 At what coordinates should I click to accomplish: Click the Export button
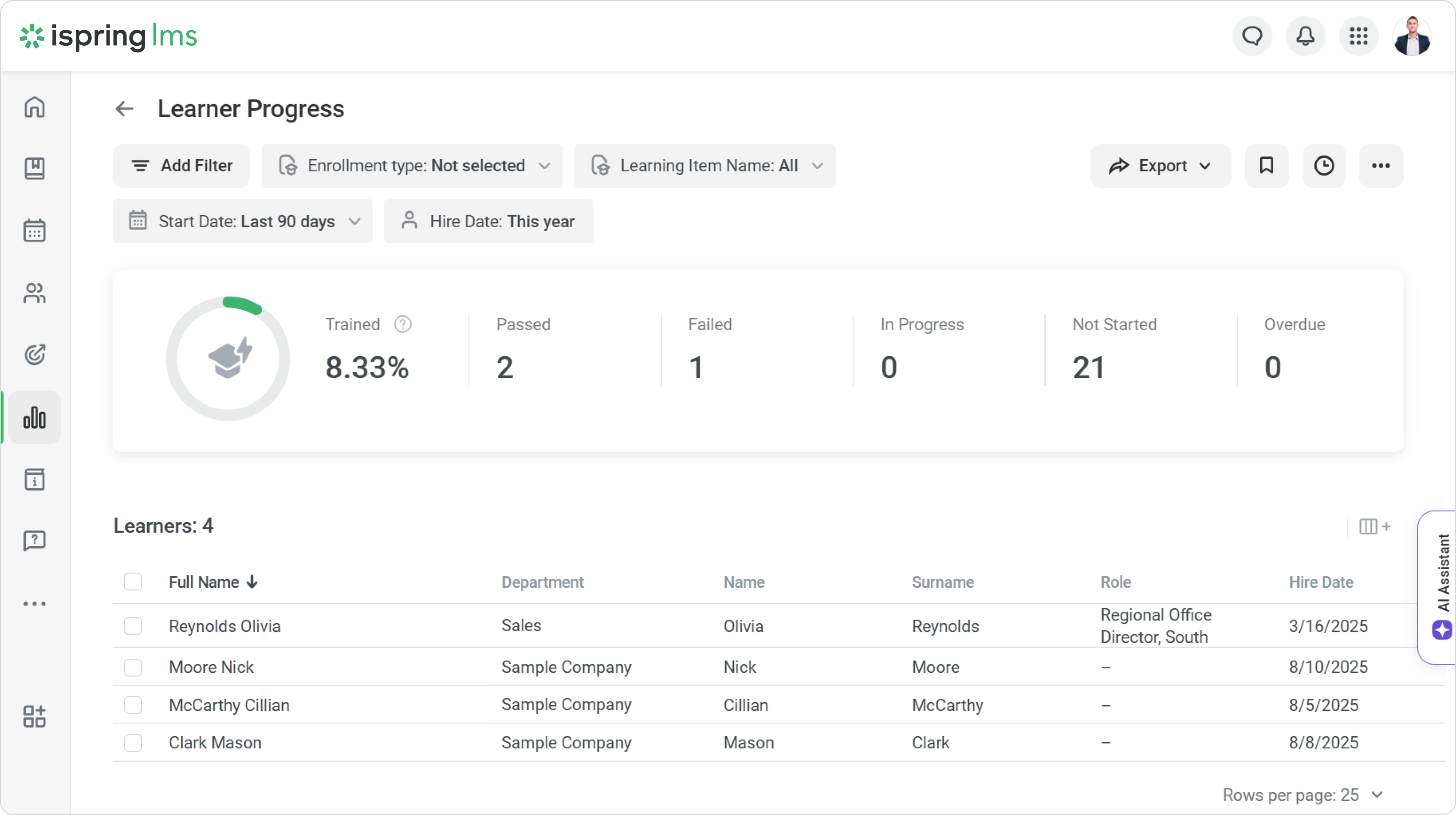[x=1160, y=166]
